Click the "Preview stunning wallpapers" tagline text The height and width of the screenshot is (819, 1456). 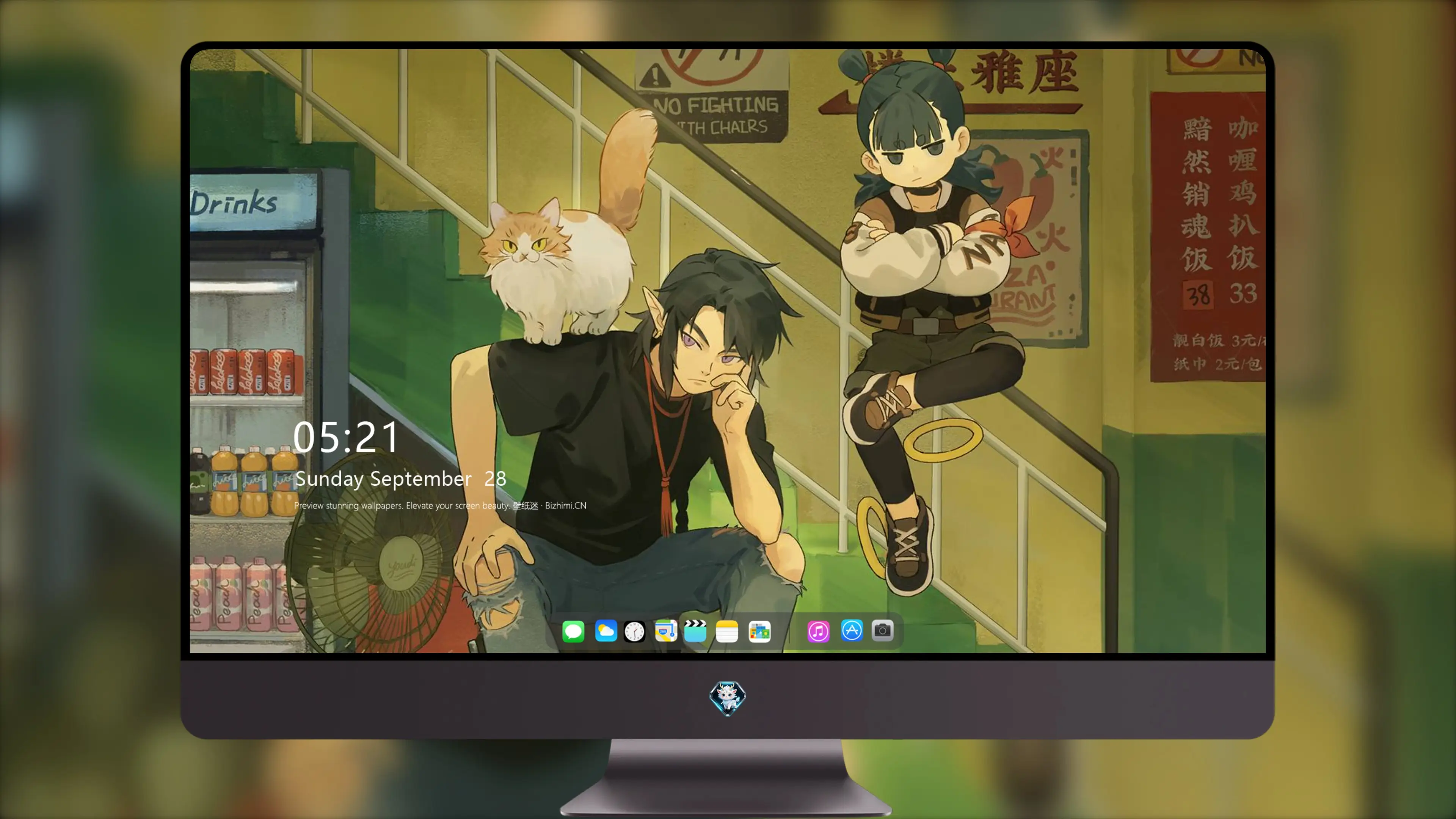[x=440, y=505]
